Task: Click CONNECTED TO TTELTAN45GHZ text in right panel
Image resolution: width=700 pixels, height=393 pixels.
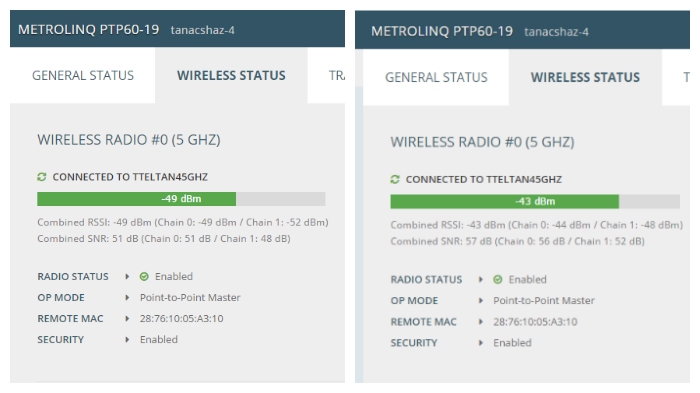Action: [x=483, y=180]
